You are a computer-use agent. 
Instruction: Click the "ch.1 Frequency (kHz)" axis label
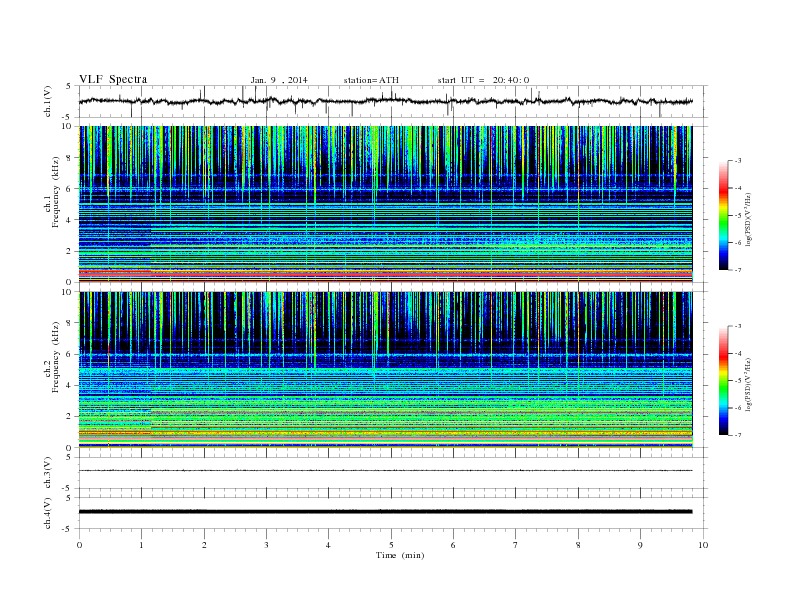(x=51, y=192)
